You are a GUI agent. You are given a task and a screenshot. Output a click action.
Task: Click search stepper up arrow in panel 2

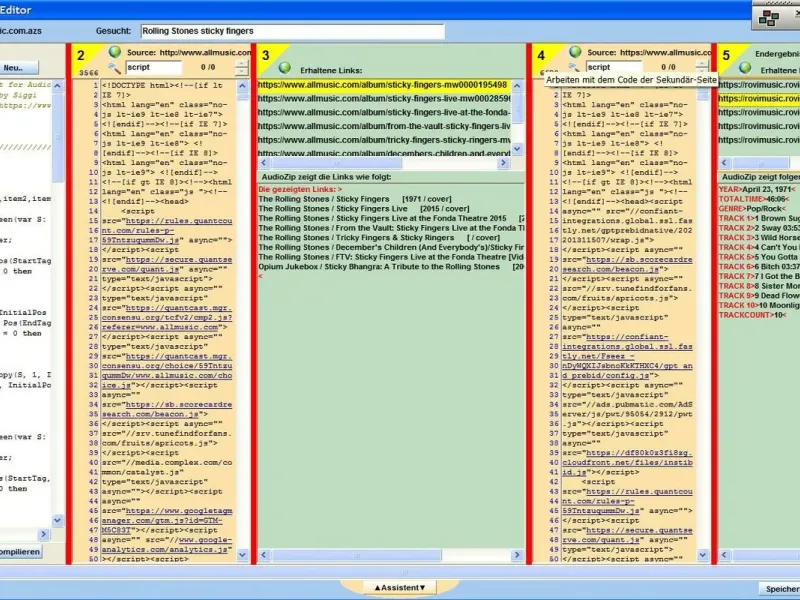pos(241,63)
